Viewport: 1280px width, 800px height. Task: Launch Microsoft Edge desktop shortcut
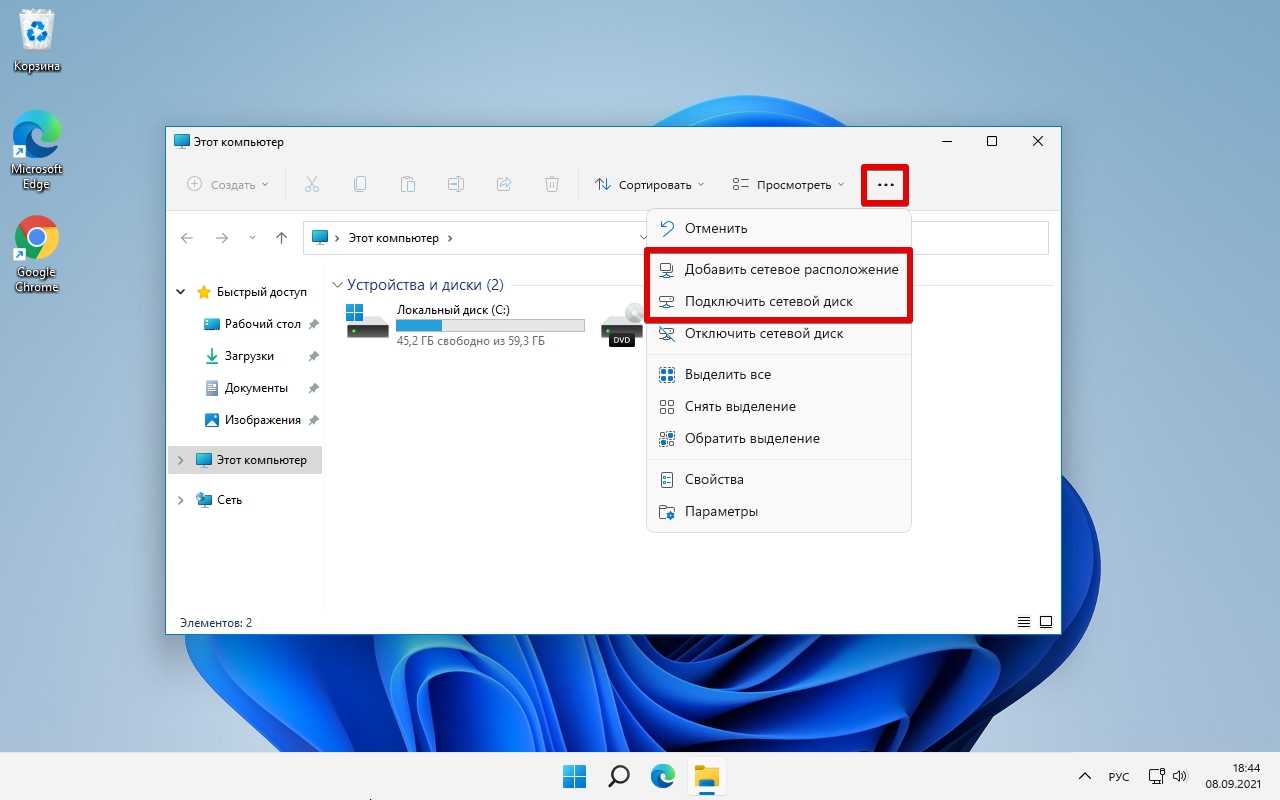click(37, 150)
